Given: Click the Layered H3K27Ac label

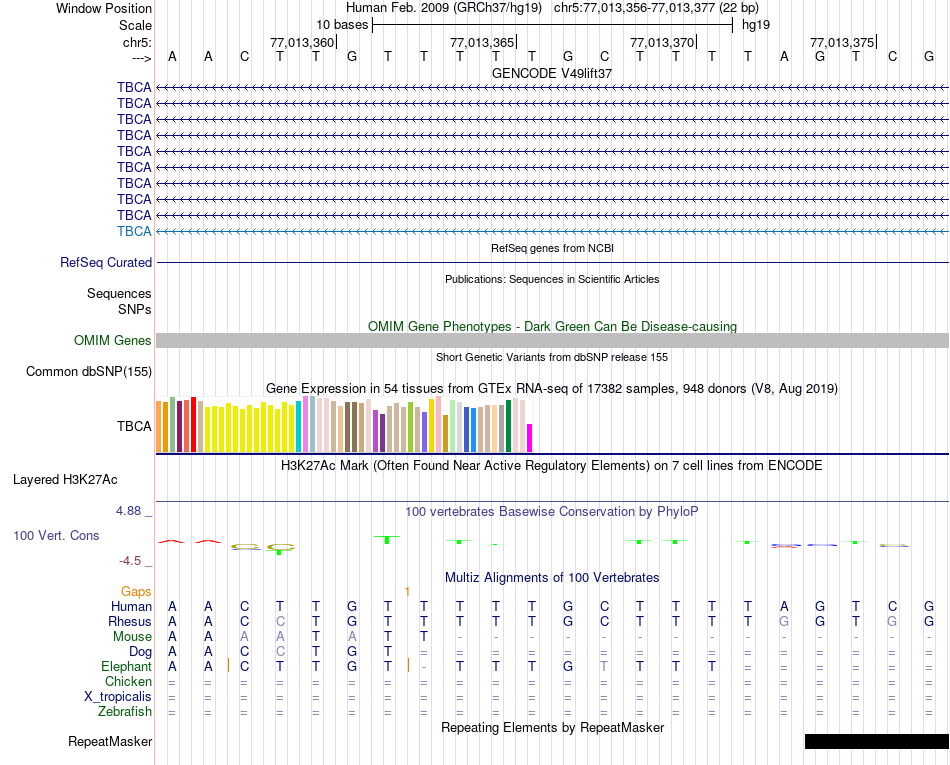Looking at the screenshot, I should pyautogui.click(x=65, y=480).
